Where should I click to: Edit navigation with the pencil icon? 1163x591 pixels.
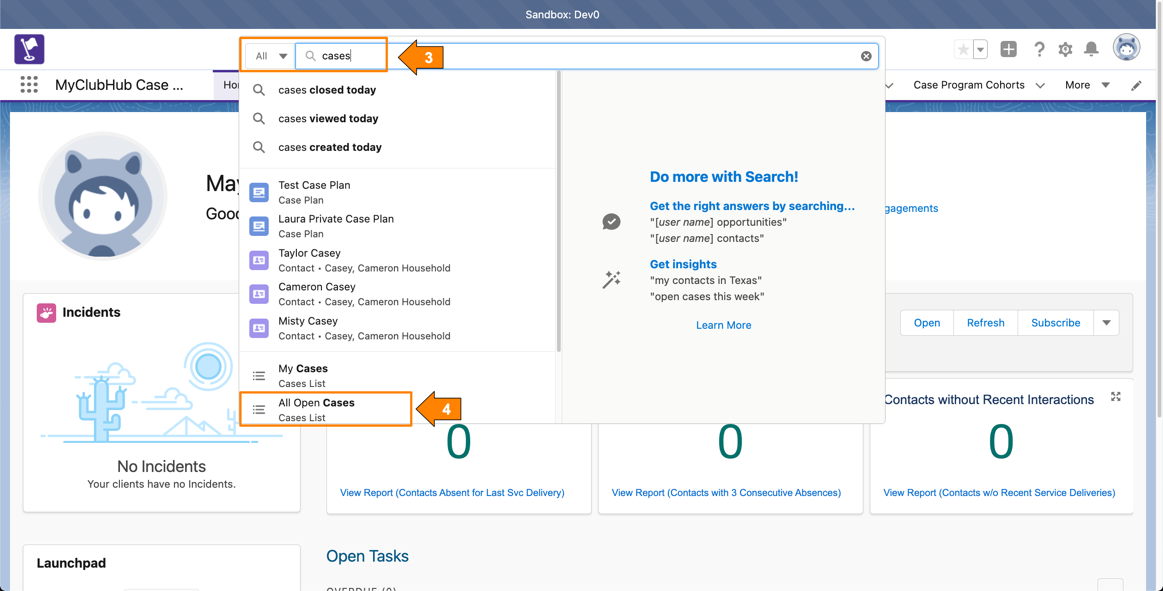coord(1136,86)
